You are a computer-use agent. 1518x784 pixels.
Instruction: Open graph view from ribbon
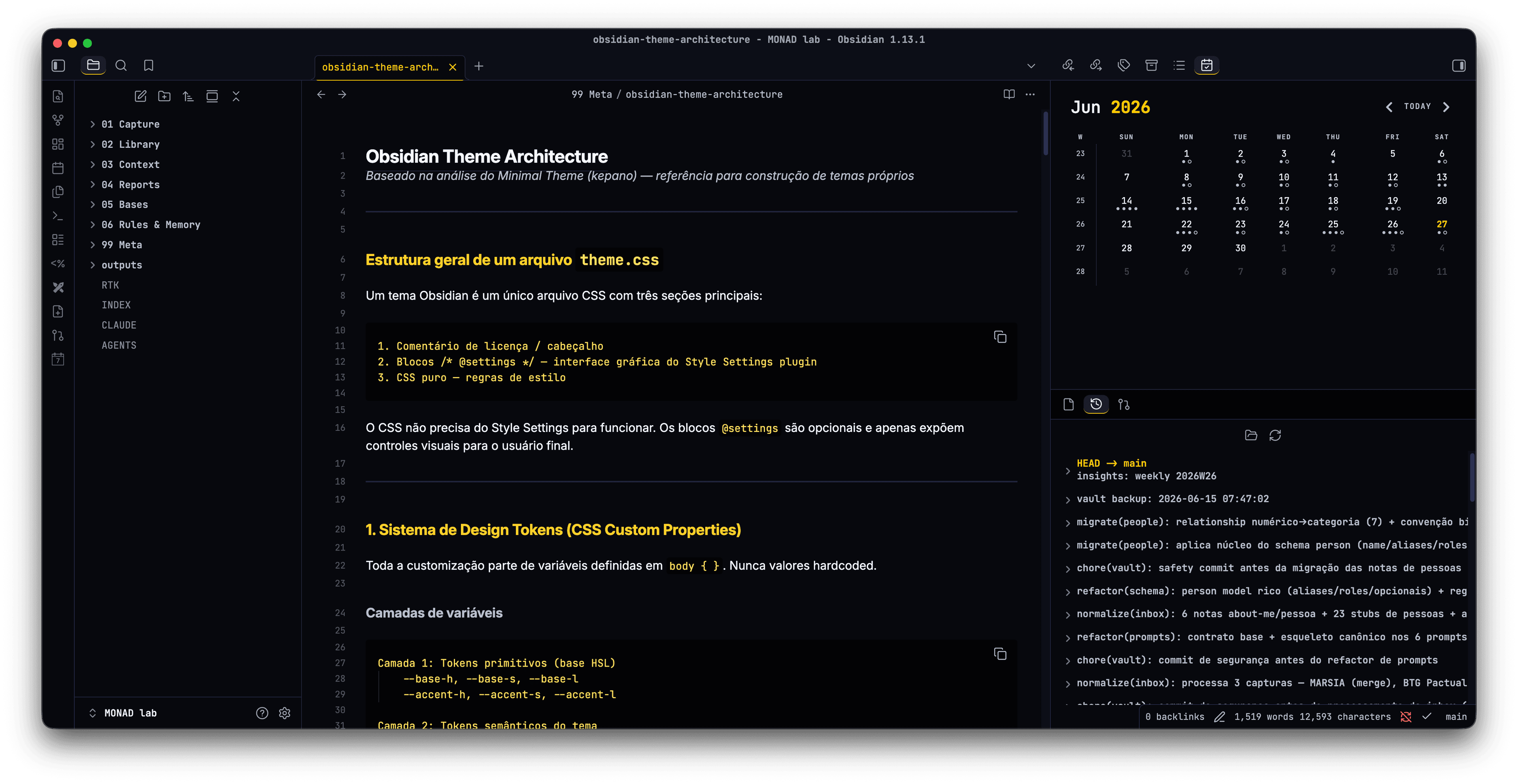click(x=58, y=120)
